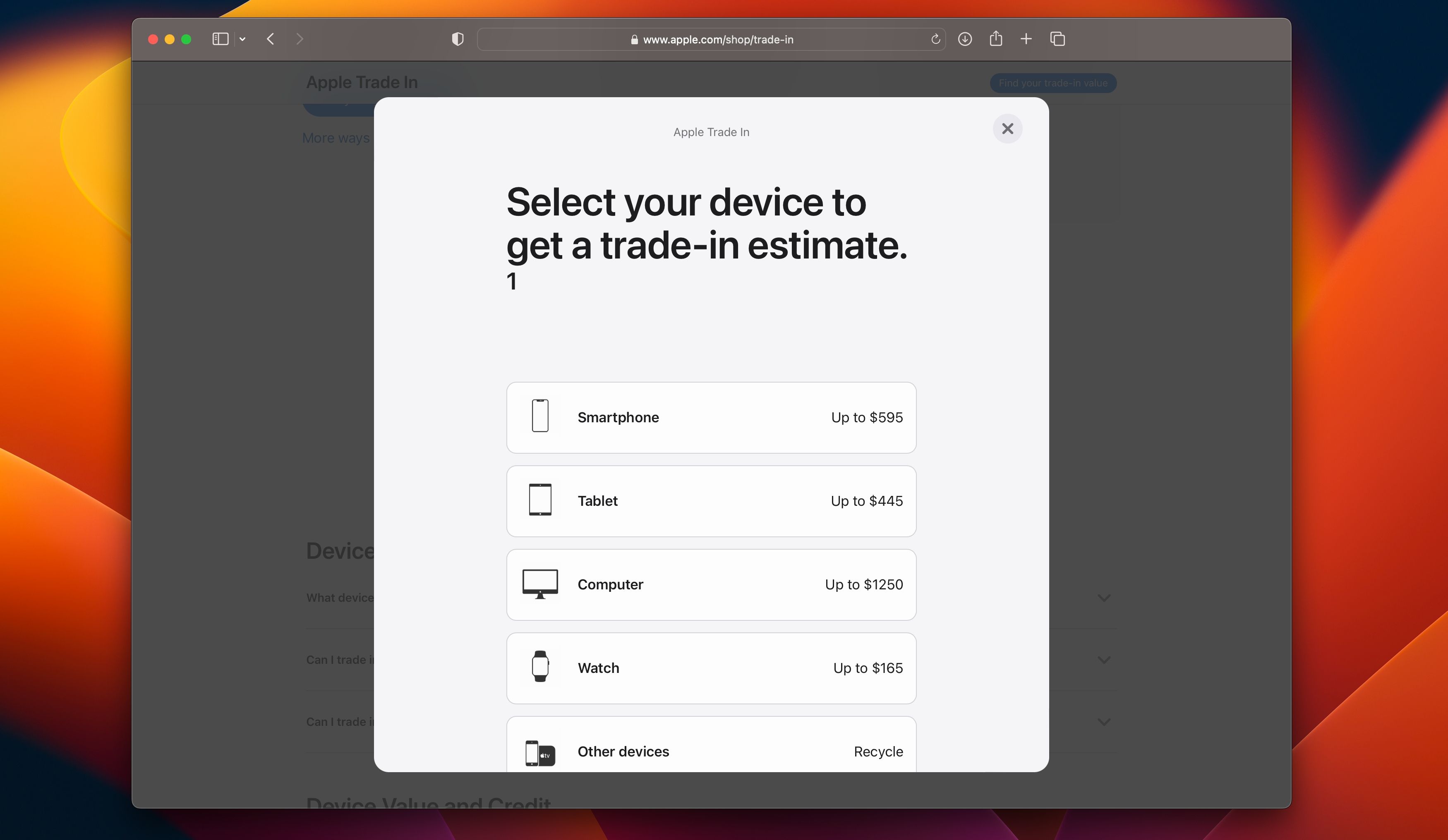Show the downloads list
1448x840 pixels.
click(x=965, y=39)
